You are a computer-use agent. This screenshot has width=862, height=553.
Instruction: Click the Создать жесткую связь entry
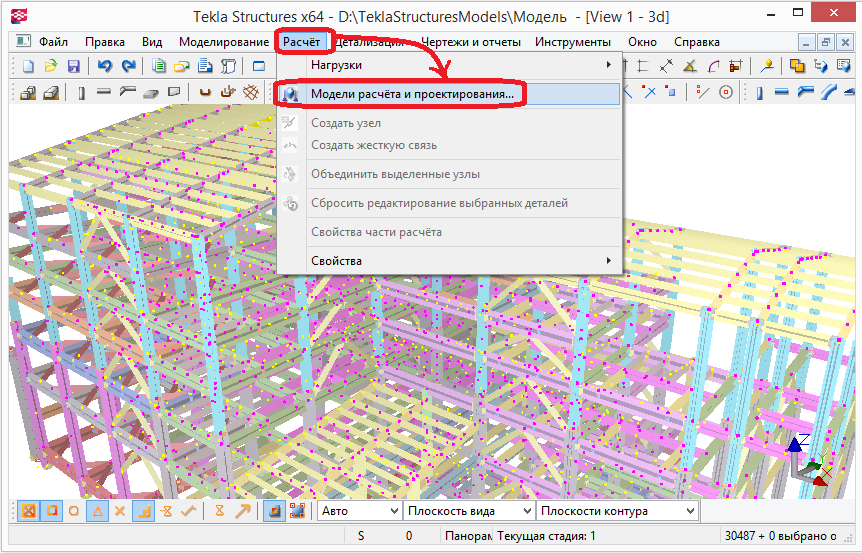coord(450,145)
